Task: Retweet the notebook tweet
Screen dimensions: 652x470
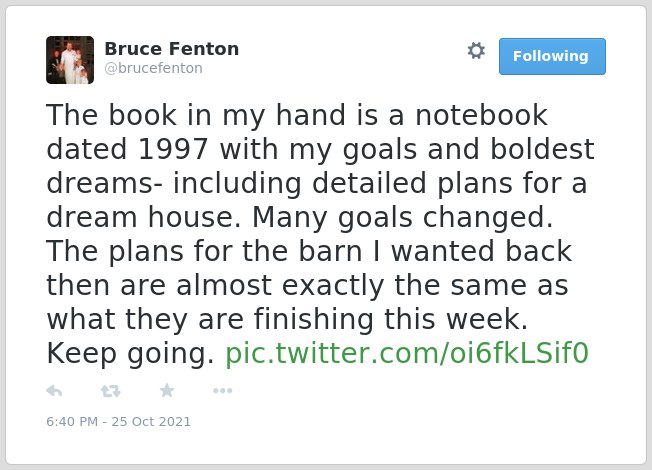Action: [111, 391]
